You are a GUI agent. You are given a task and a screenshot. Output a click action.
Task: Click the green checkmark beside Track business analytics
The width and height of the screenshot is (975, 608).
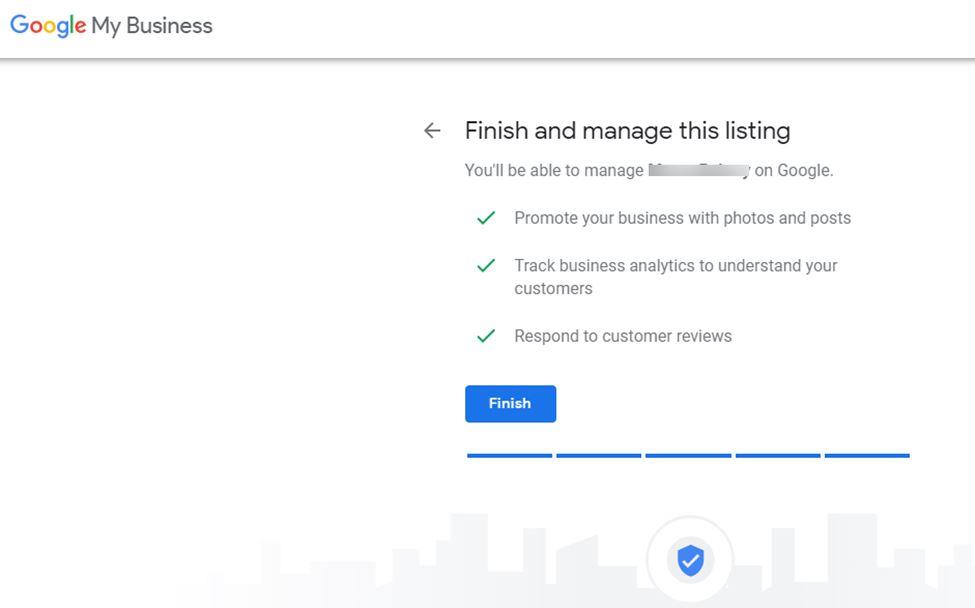(x=486, y=266)
